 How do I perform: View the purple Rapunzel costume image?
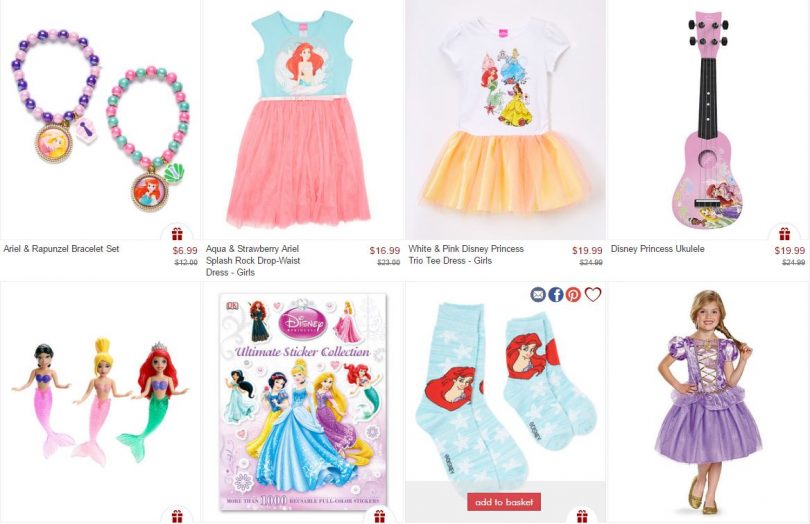click(708, 402)
